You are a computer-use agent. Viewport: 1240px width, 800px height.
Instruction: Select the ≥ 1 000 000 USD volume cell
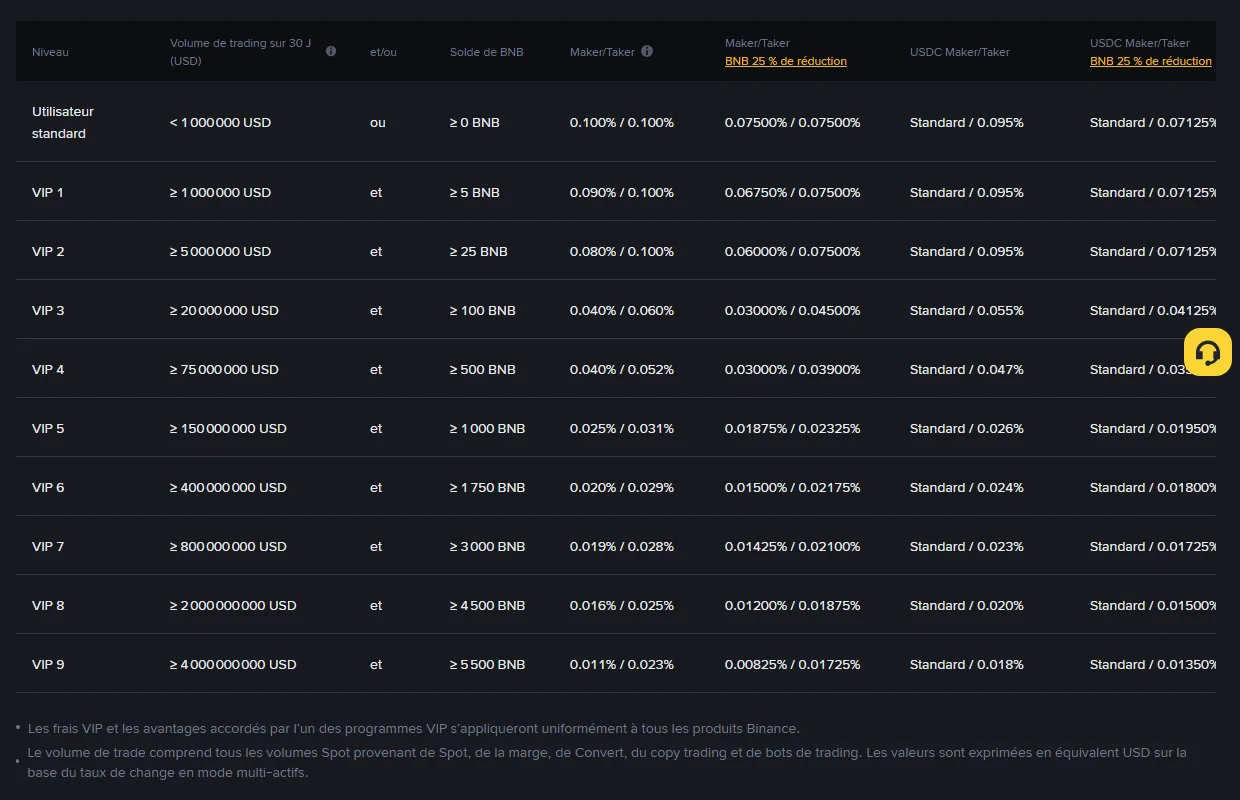pos(220,192)
